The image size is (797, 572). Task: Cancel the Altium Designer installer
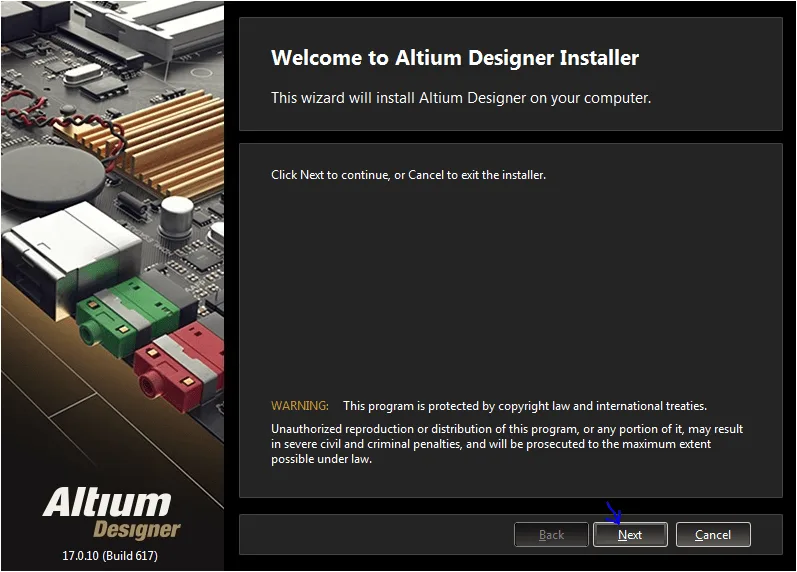(713, 534)
